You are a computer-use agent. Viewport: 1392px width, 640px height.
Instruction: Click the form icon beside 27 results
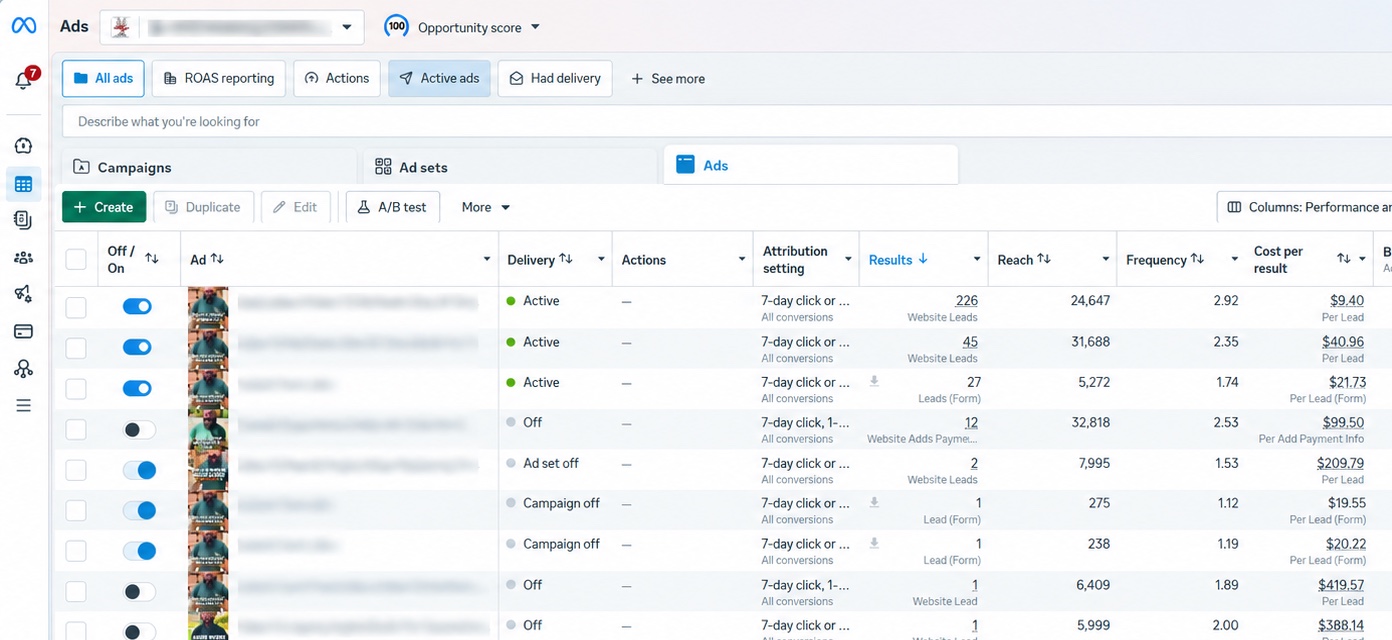coord(875,381)
